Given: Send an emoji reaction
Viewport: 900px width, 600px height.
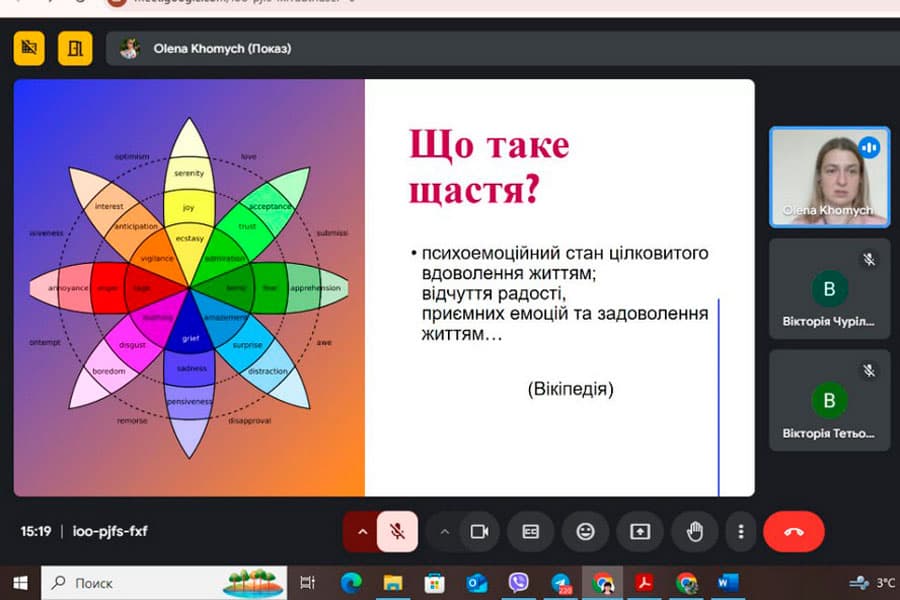Looking at the screenshot, I should 585,531.
